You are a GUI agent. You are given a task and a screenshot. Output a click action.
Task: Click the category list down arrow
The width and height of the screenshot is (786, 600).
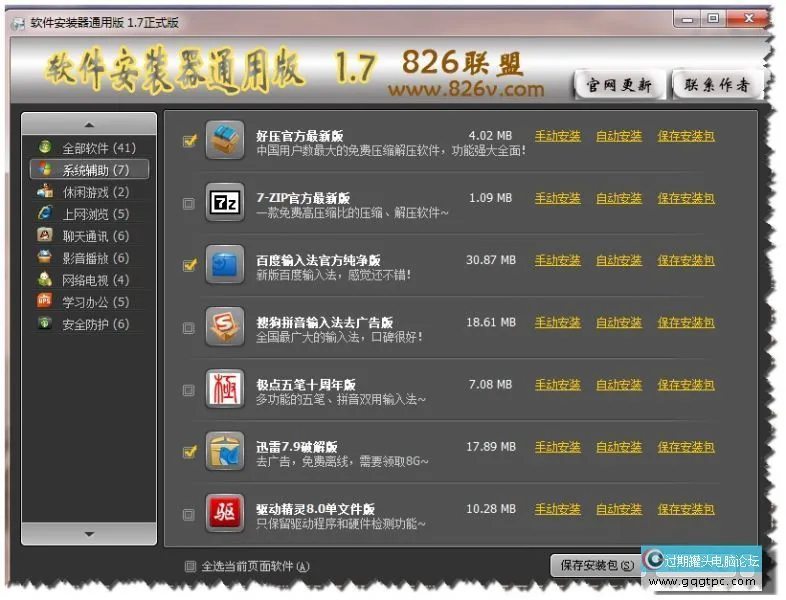click(89, 534)
